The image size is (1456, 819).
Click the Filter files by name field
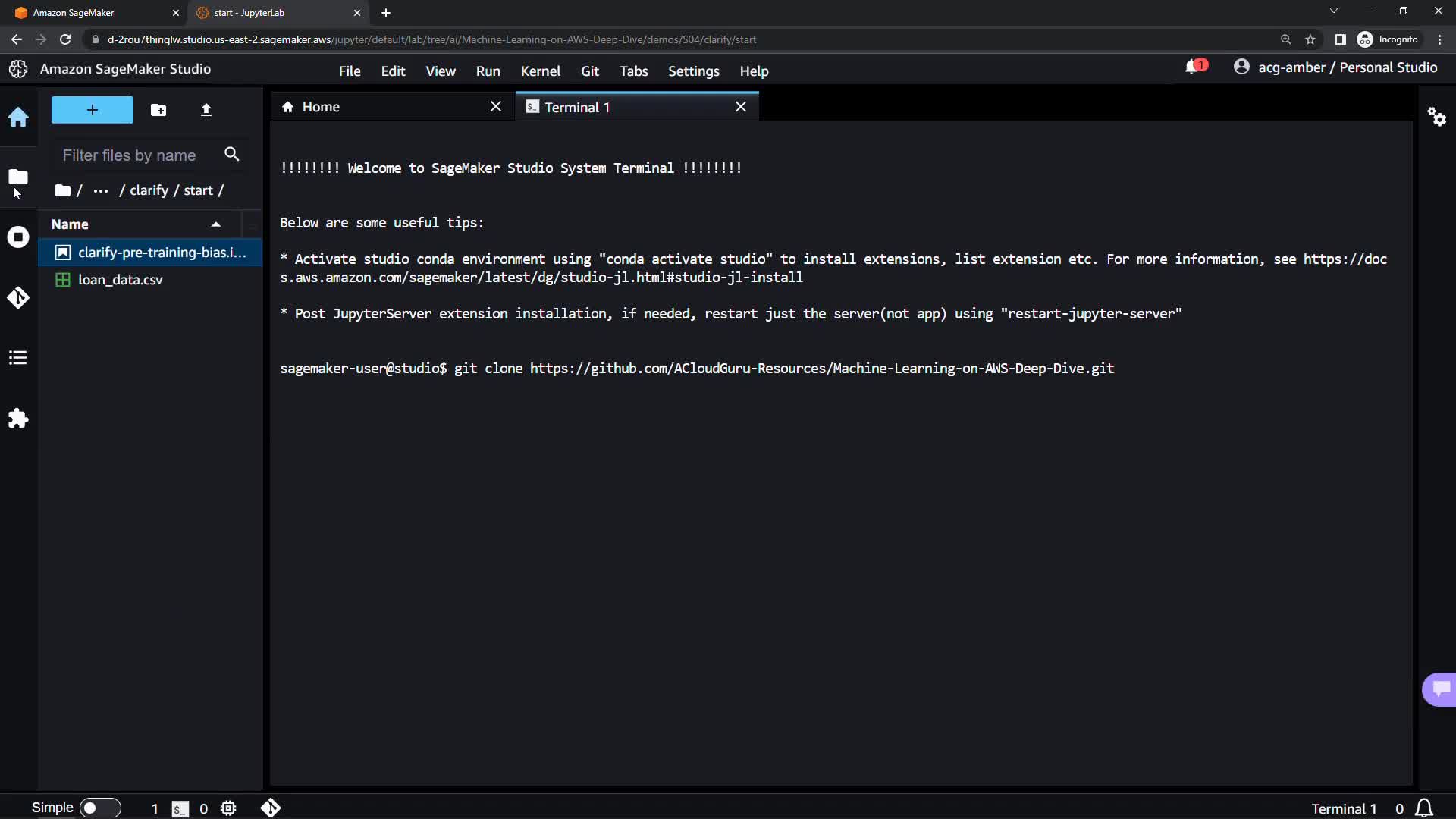click(x=136, y=155)
